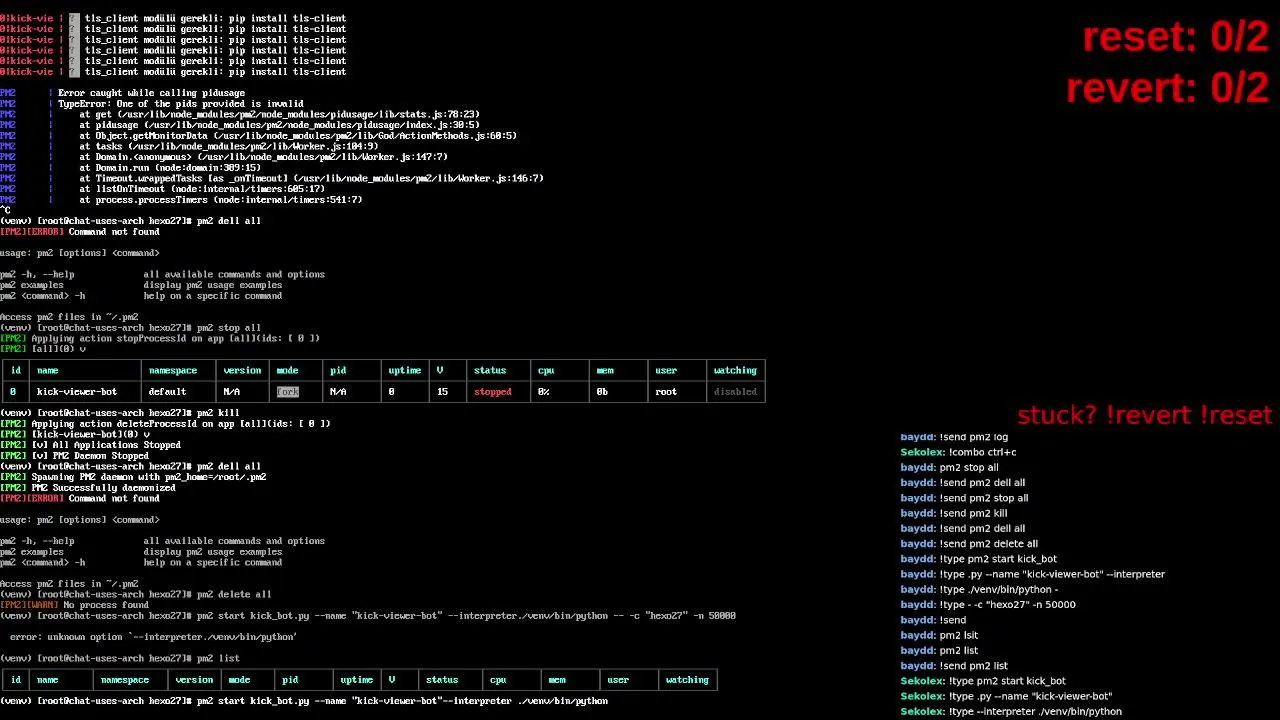
Task: Click the "pm2 delete all" terminal prompt line
Action: pos(136,594)
